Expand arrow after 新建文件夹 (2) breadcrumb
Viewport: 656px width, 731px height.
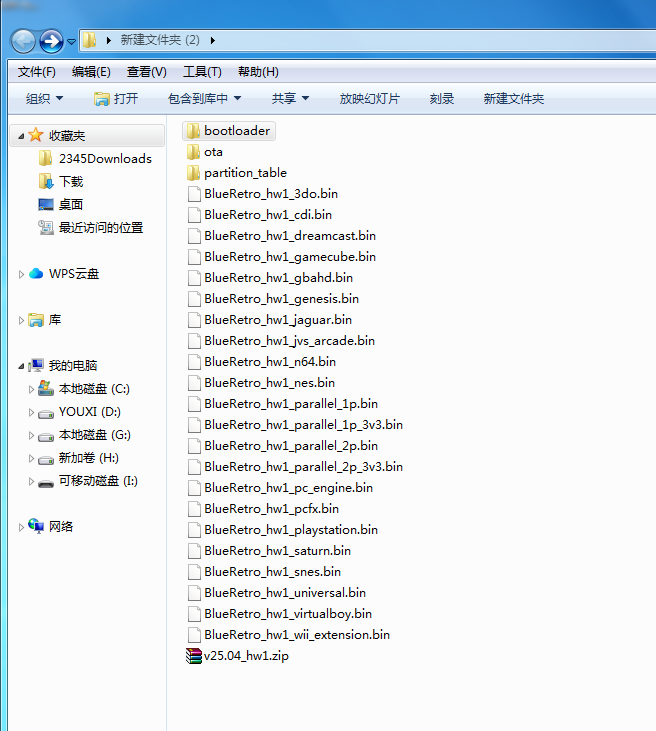click(x=213, y=41)
